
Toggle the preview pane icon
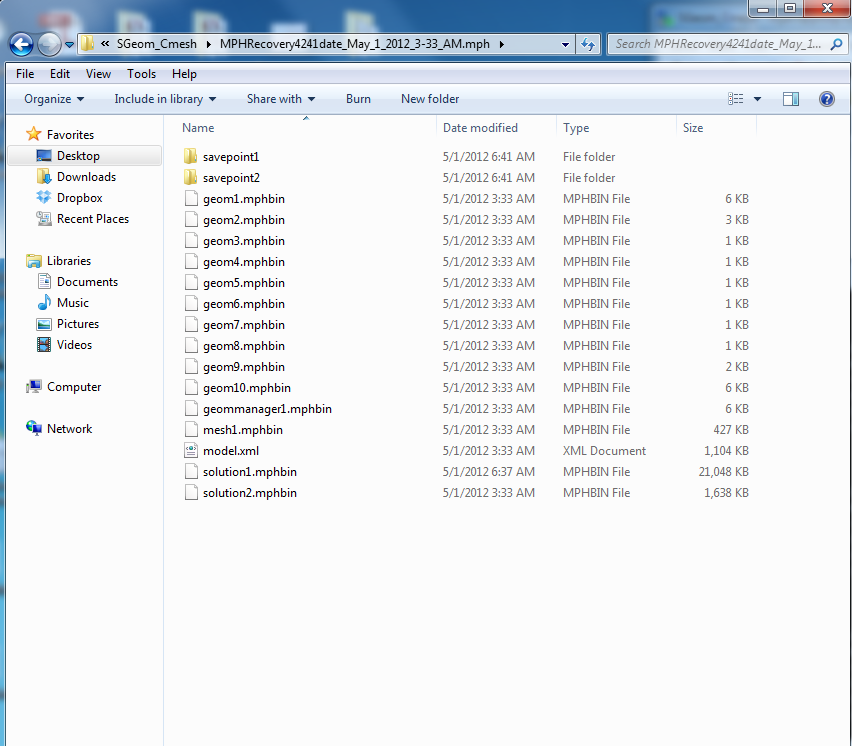(x=791, y=99)
